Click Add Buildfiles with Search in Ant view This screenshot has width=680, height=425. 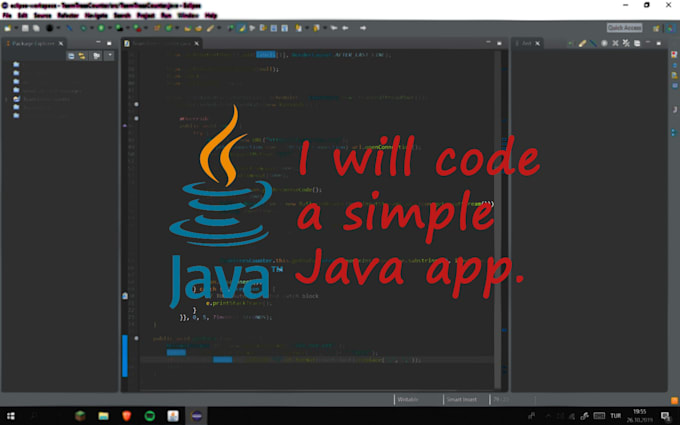point(582,43)
